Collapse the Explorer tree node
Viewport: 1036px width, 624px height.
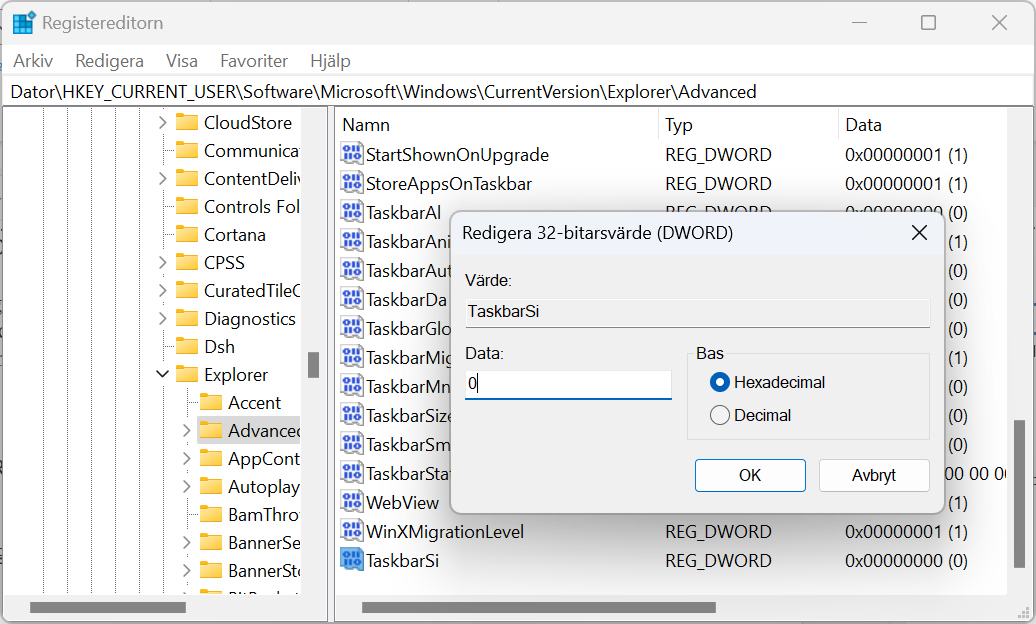(x=162, y=375)
